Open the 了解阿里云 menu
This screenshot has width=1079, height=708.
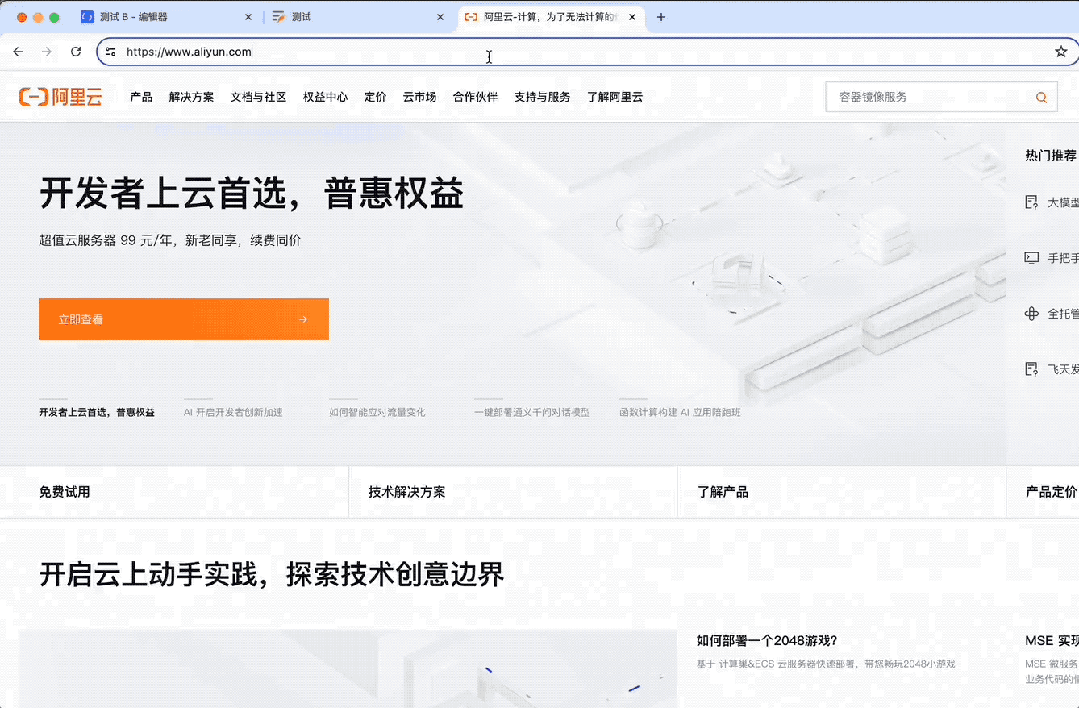click(x=615, y=97)
